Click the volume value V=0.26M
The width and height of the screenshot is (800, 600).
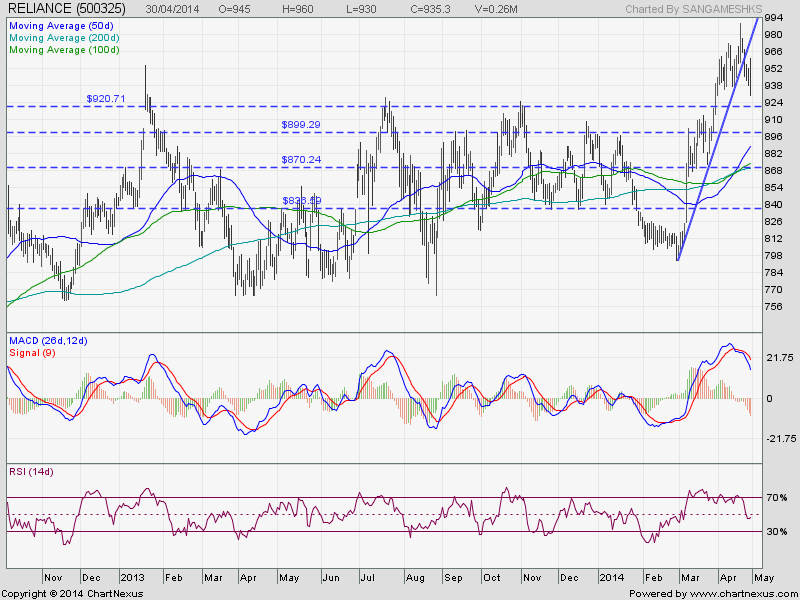496,9
